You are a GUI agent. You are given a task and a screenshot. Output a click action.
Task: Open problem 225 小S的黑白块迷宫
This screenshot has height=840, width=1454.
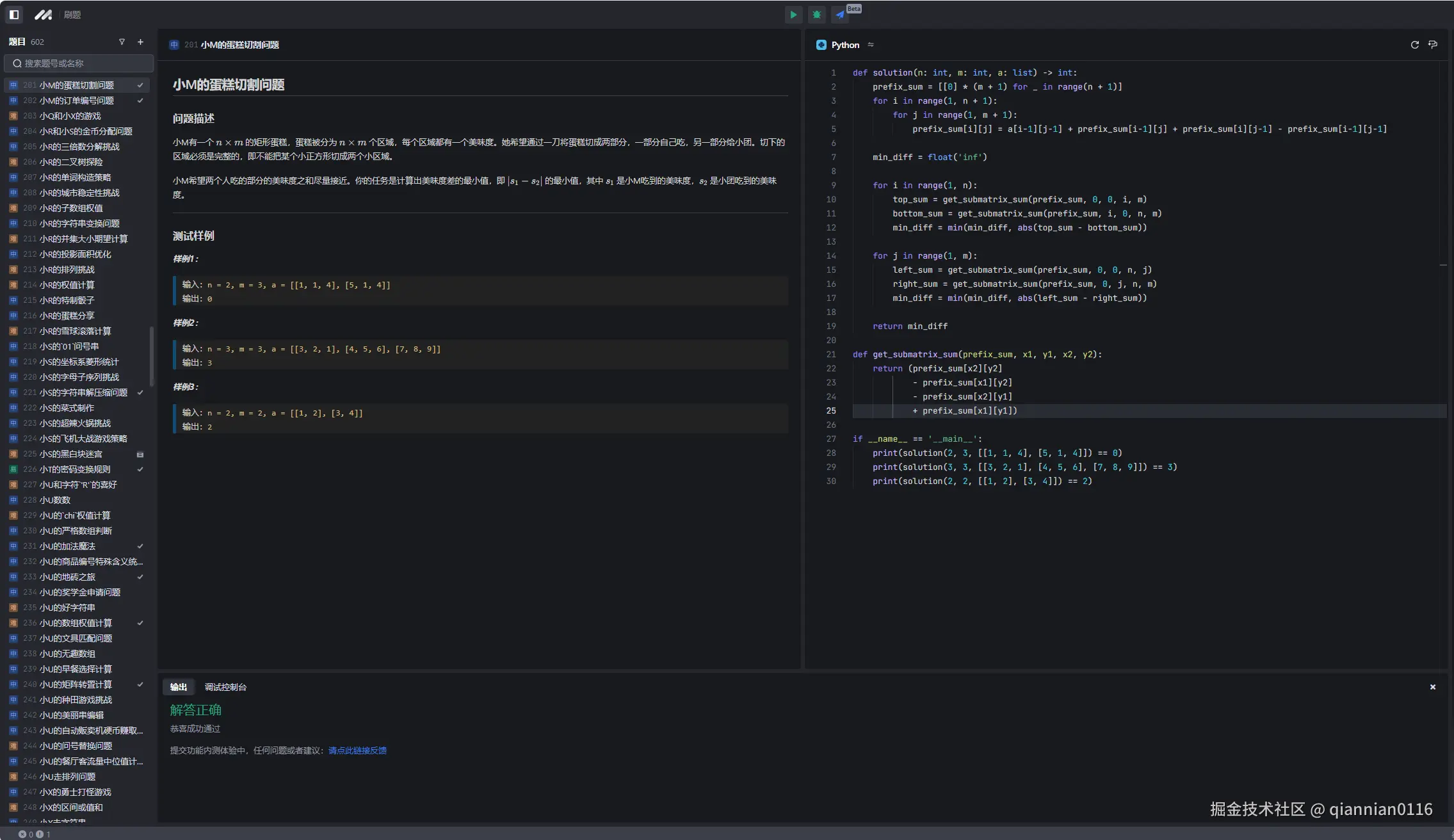(x=70, y=454)
